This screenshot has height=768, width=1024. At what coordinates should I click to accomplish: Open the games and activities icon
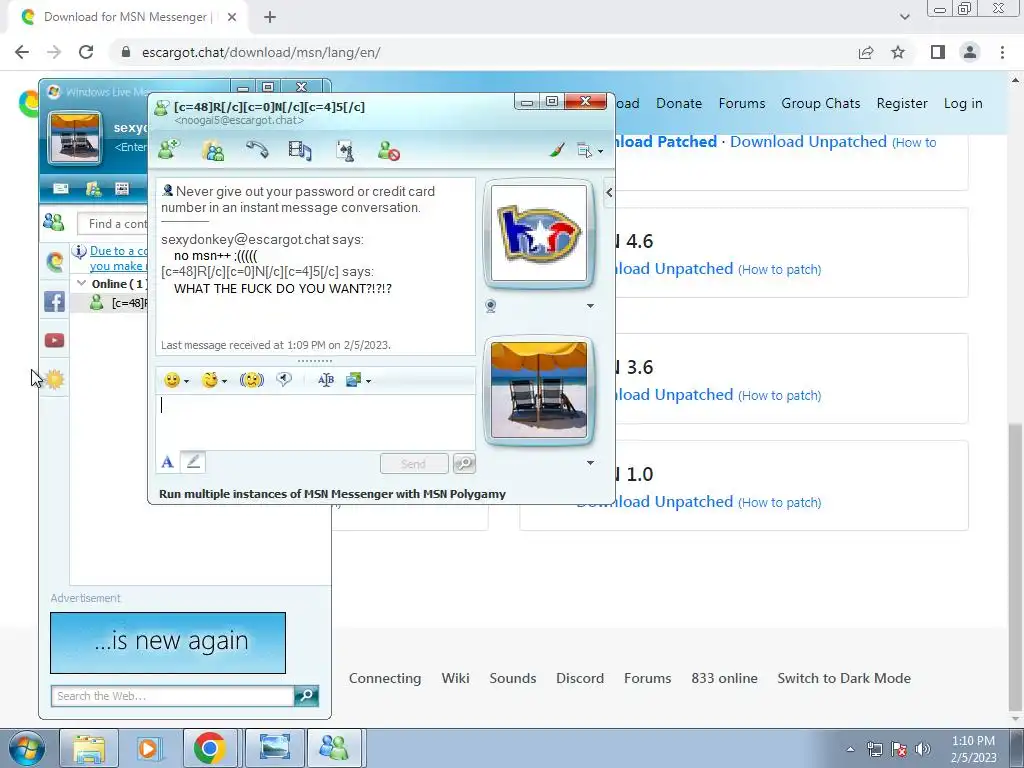click(345, 151)
